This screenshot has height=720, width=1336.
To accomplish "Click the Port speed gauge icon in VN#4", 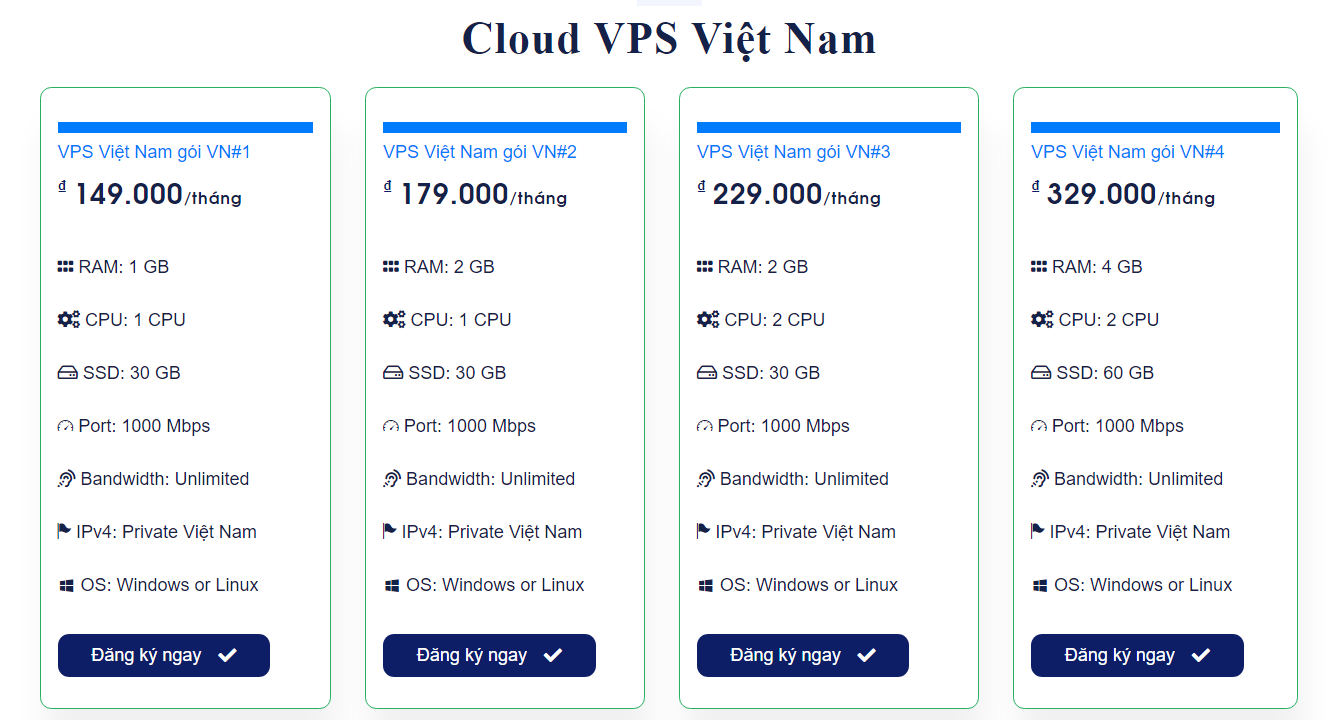I will tap(1040, 427).
